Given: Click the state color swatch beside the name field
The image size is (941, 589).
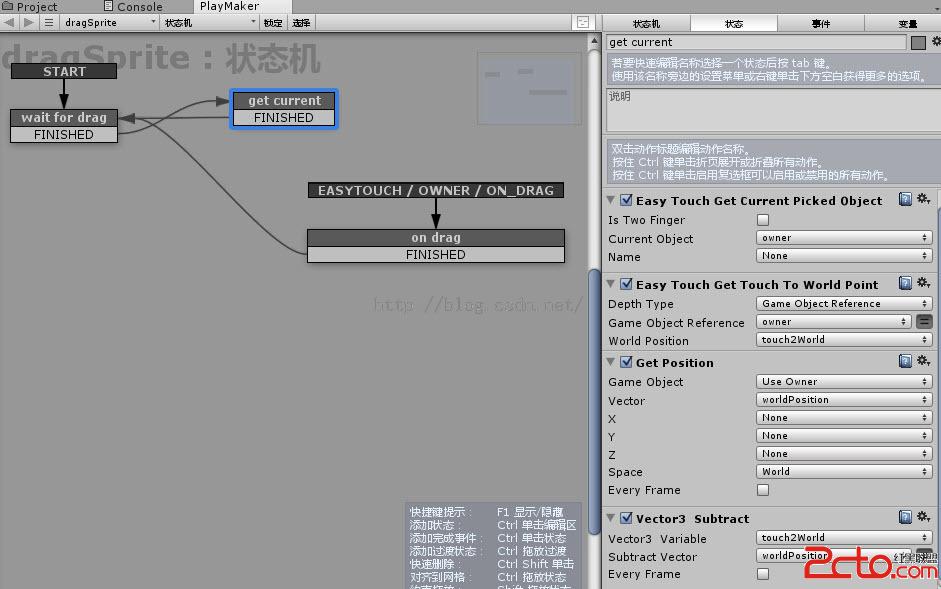Looking at the screenshot, I should pos(918,42).
